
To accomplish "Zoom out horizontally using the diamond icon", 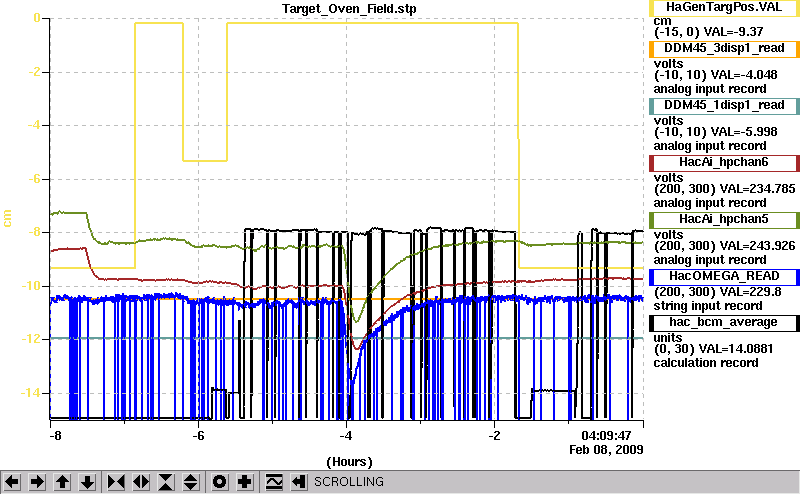I will coord(141,482).
